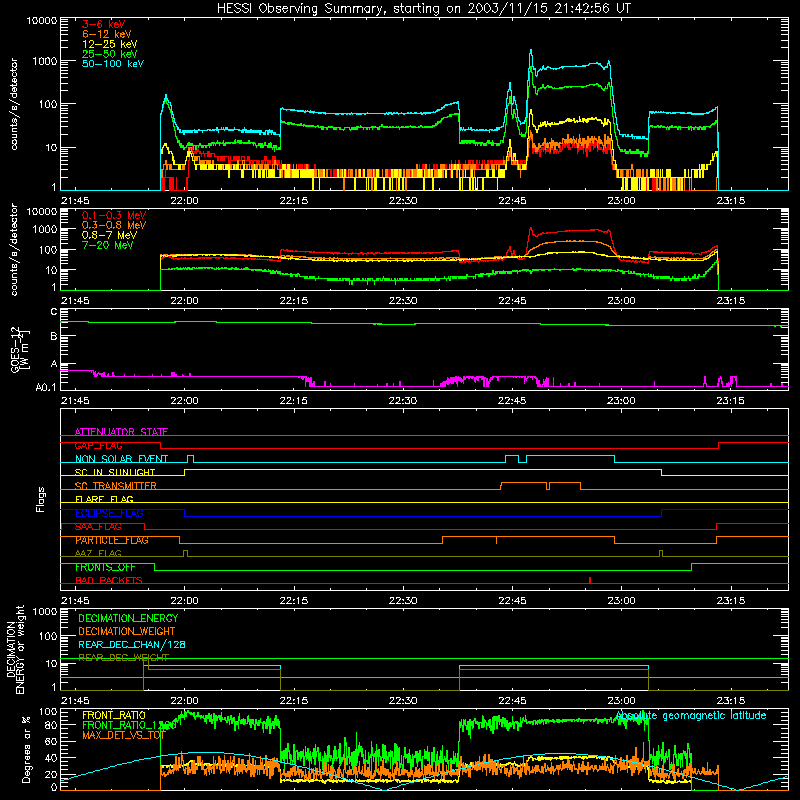Select the ECLIPSE_FLAG label

(109, 513)
